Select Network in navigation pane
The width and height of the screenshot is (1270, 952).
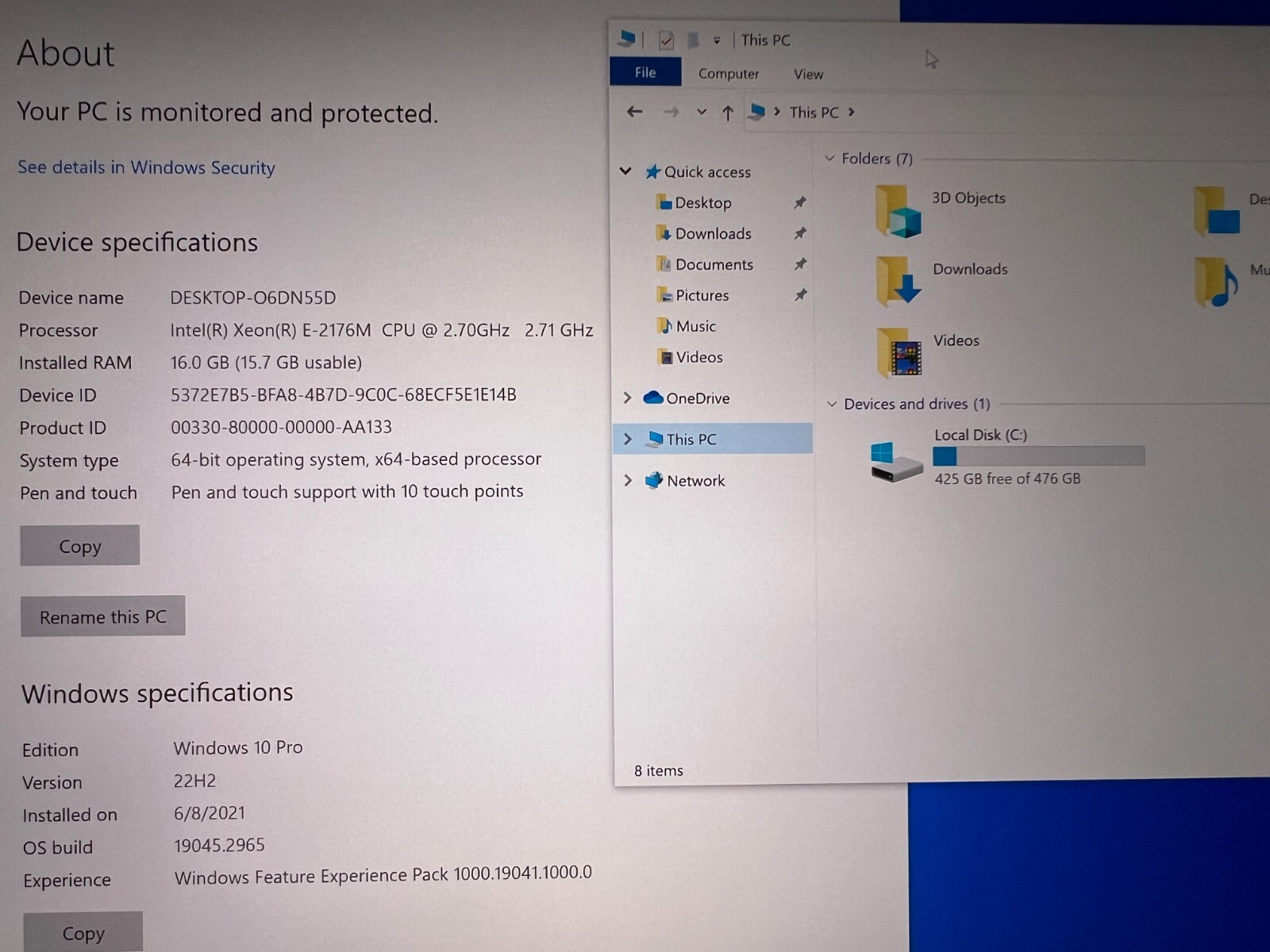696,481
